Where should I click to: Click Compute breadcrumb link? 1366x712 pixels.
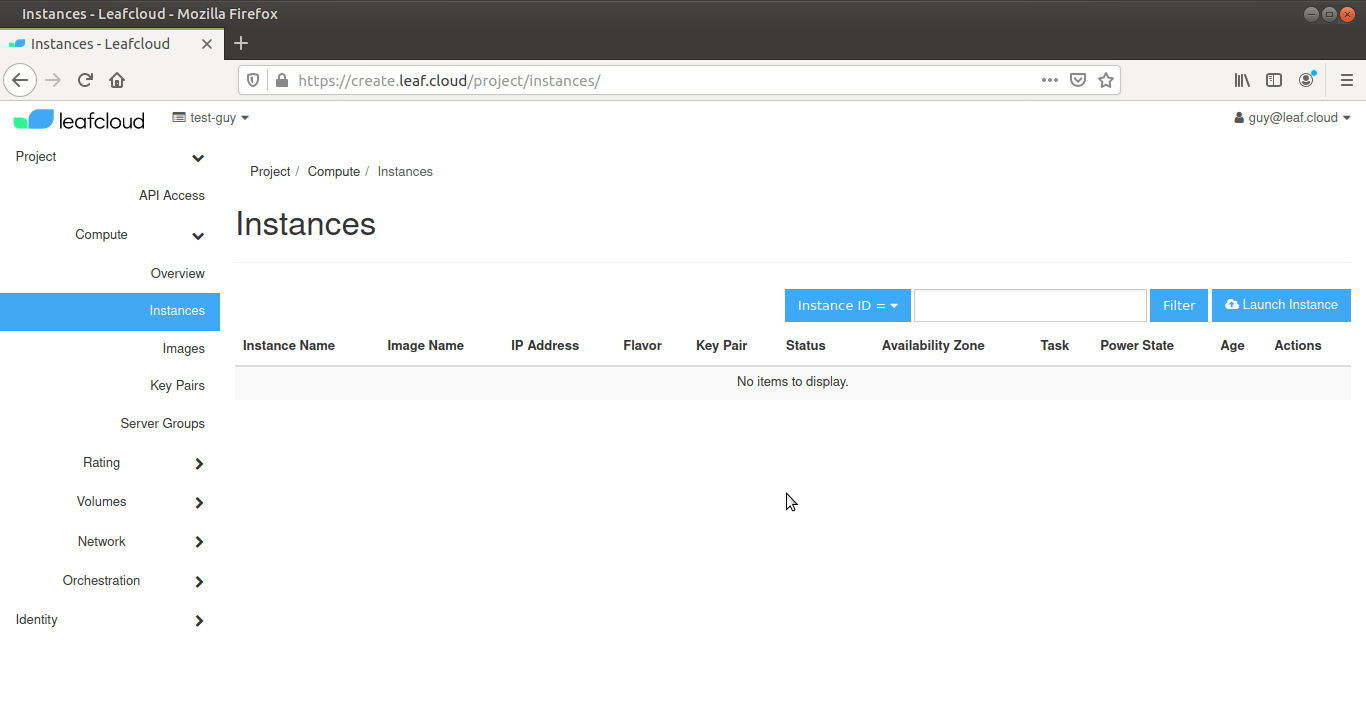pyautogui.click(x=334, y=172)
